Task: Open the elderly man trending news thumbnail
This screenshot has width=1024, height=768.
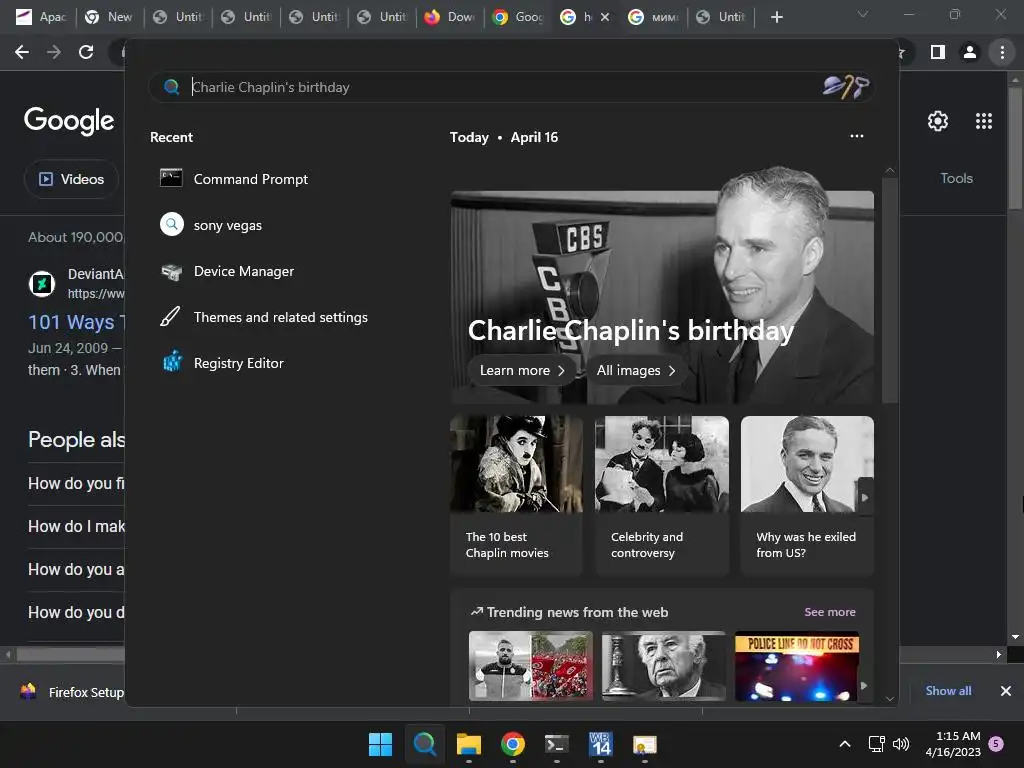Action: coord(664,666)
